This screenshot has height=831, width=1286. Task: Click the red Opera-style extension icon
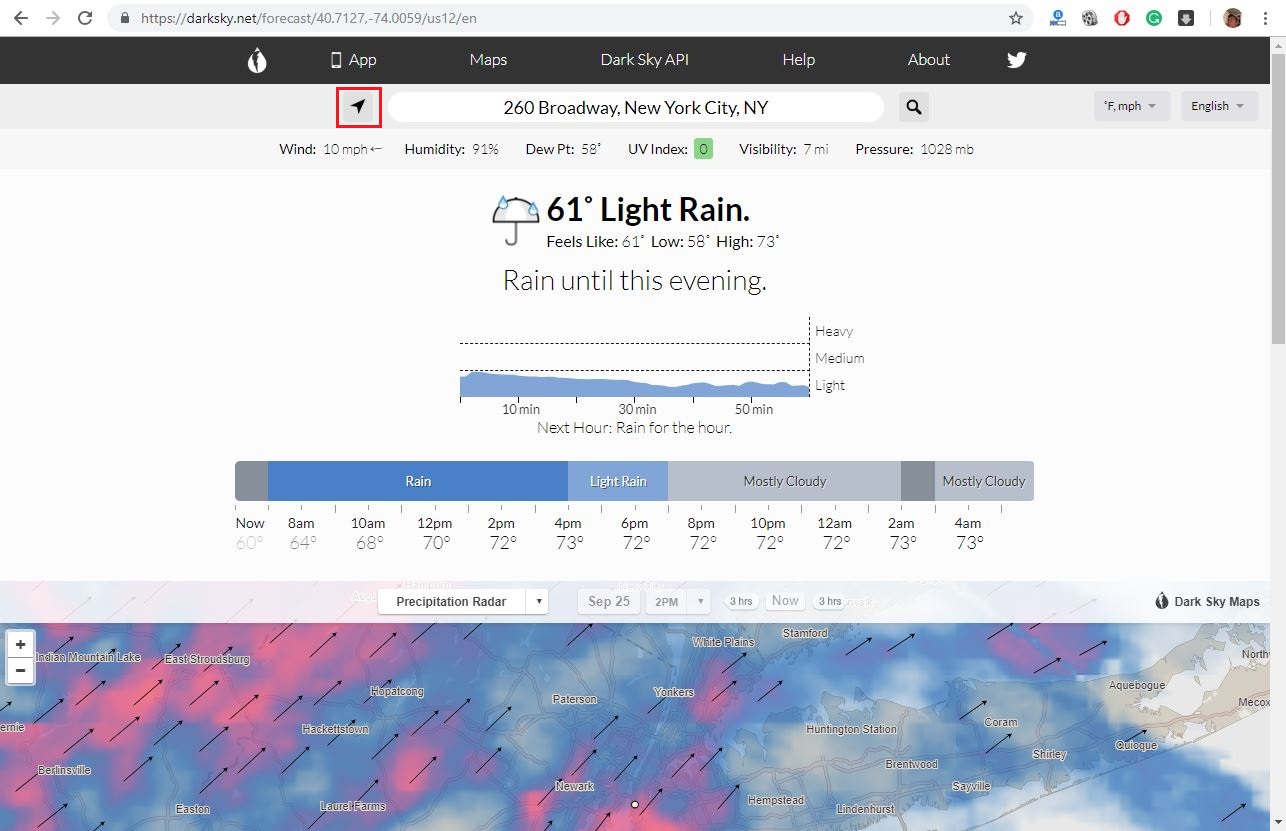1122,18
